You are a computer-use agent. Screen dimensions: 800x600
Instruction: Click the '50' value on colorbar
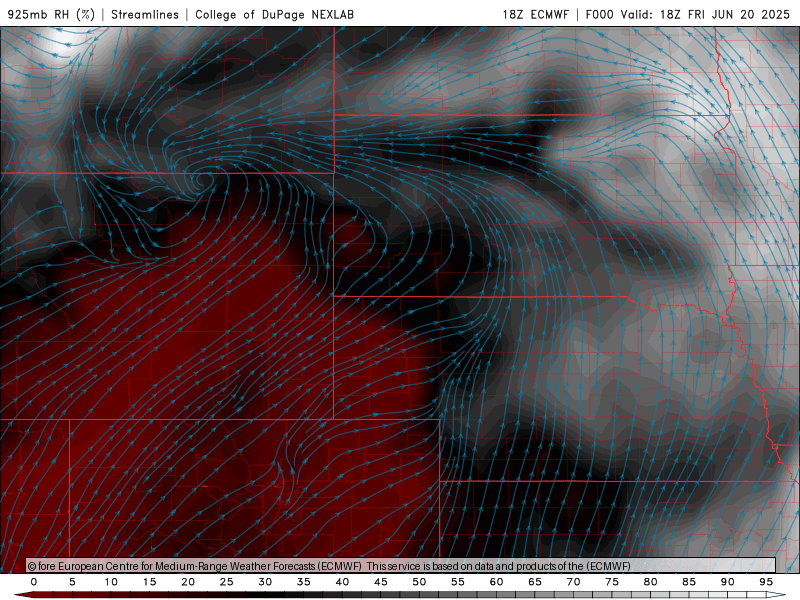419,582
